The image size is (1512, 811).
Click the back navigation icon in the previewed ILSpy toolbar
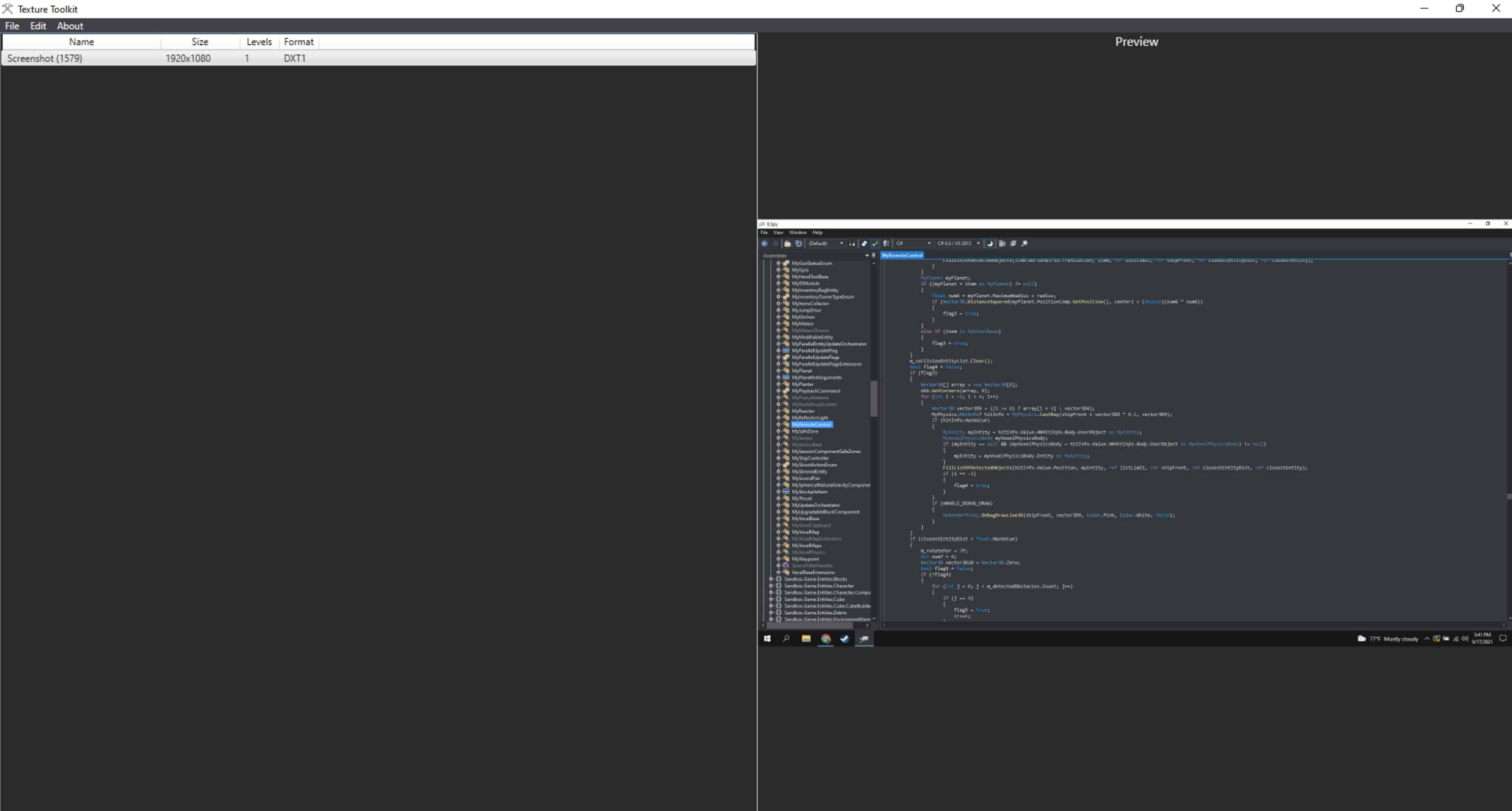click(764, 244)
